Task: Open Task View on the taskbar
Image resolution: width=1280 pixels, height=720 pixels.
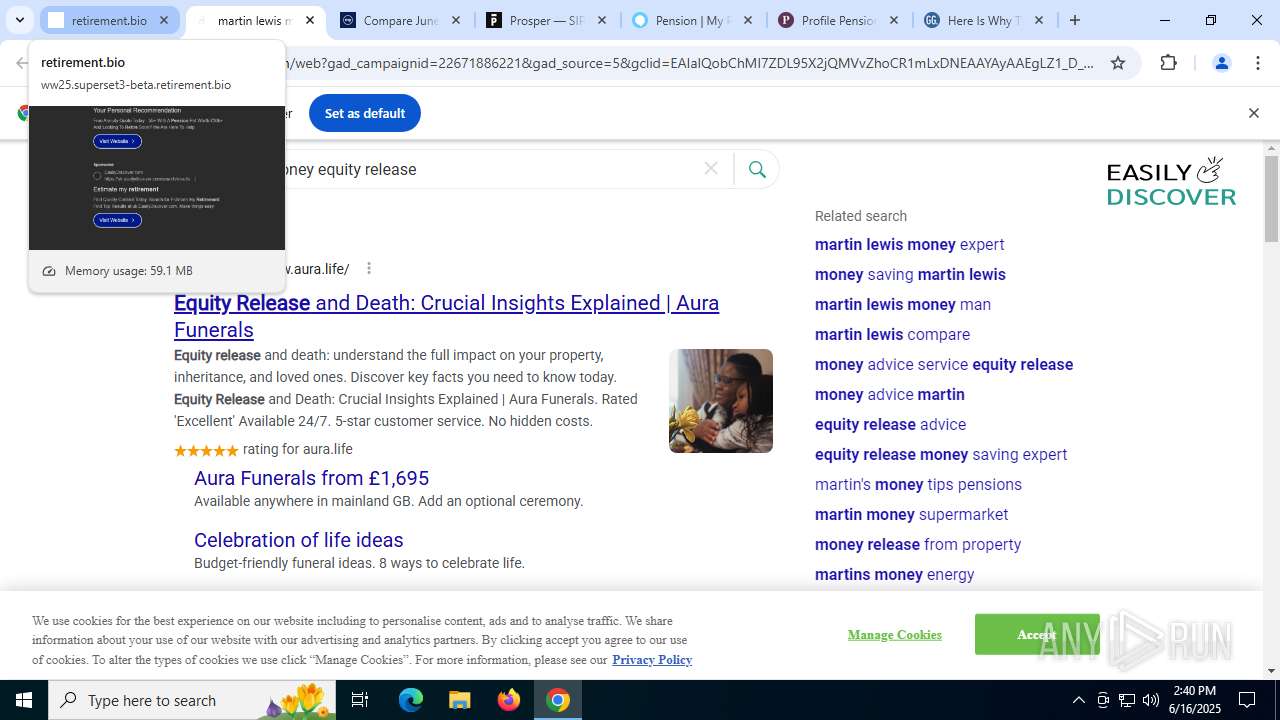Action: click(x=360, y=700)
